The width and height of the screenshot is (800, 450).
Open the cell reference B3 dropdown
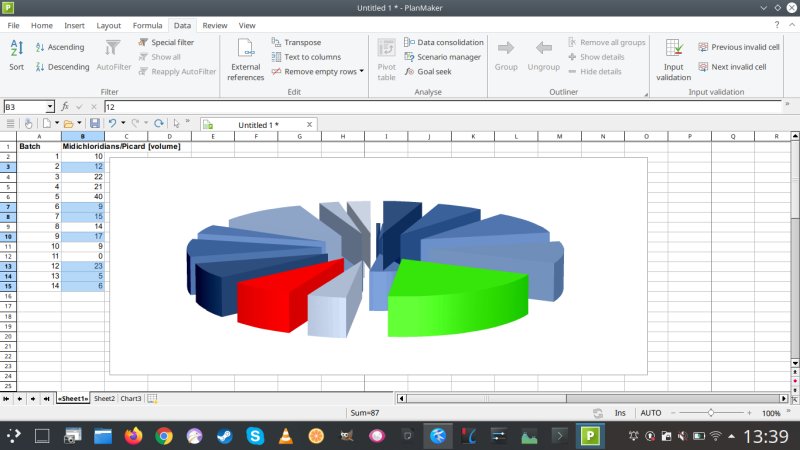pyautogui.click(x=49, y=106)
